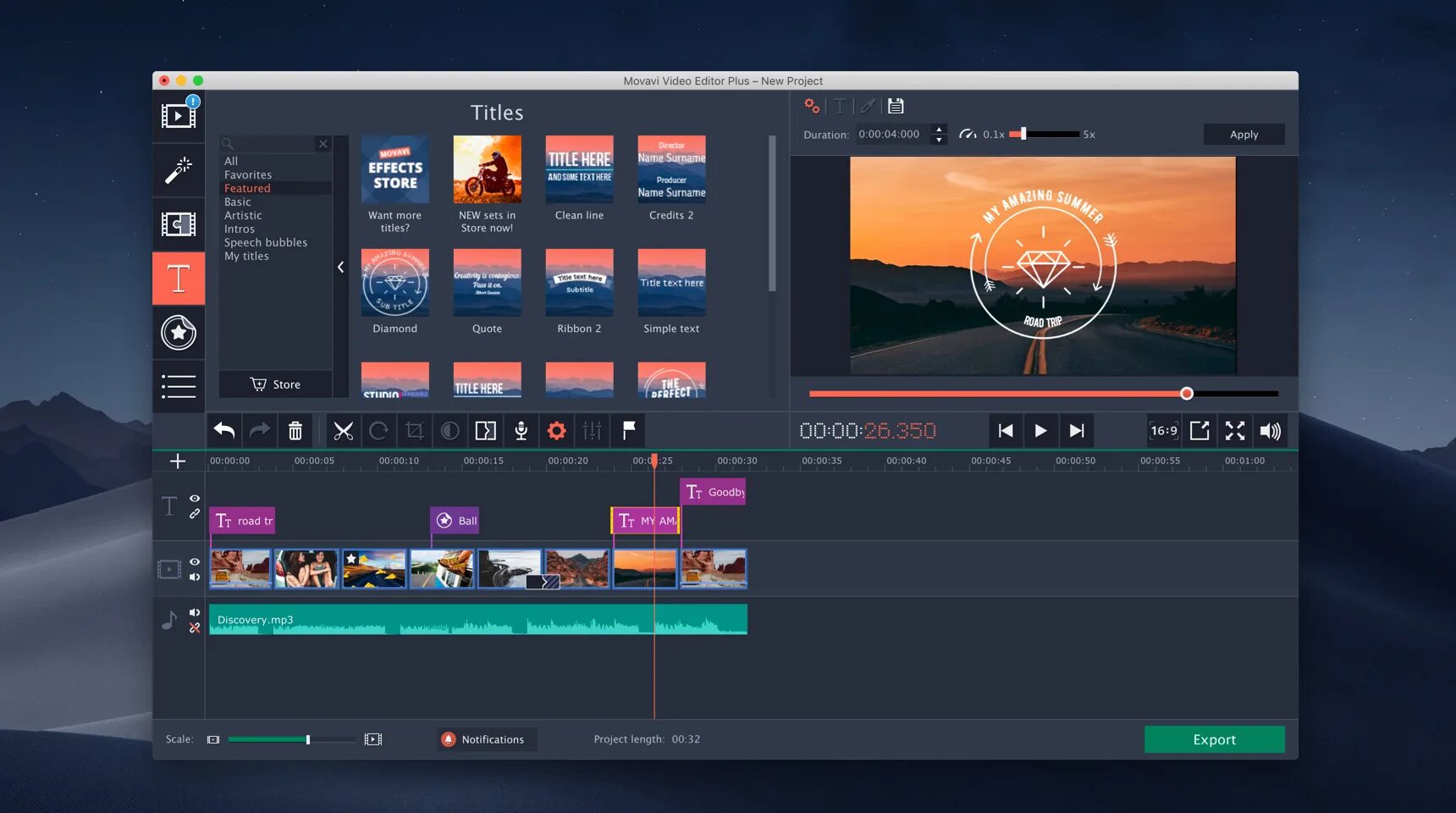Toggle title track visibility eye

195,498
